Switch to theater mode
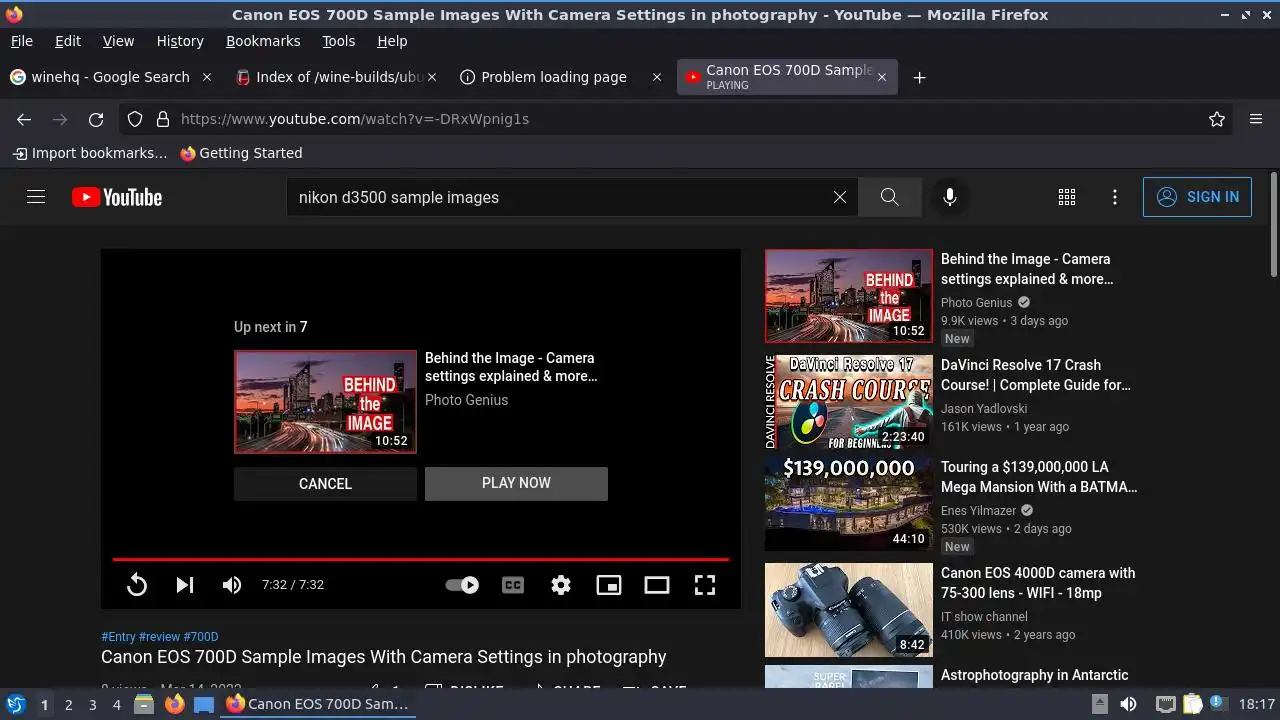This screenshot has width=1280, height=720. pyautogui.click(x=657, y=585)
